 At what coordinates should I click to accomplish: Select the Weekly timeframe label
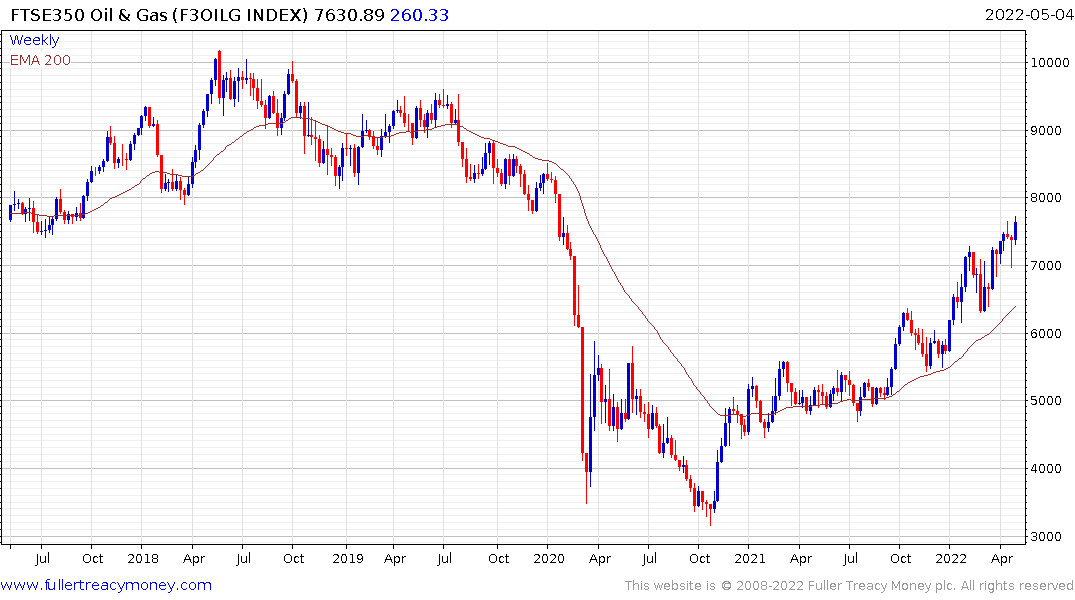pos(34,40)
